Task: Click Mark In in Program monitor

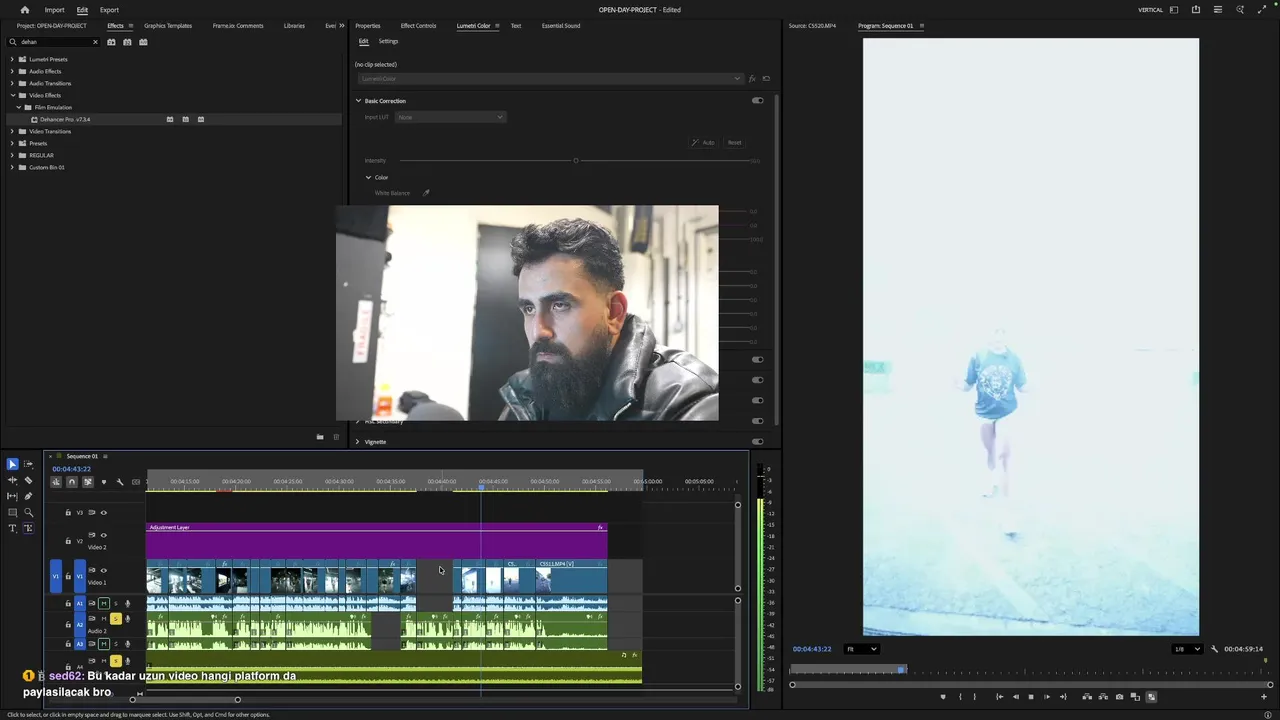Action: pos(960,697)
